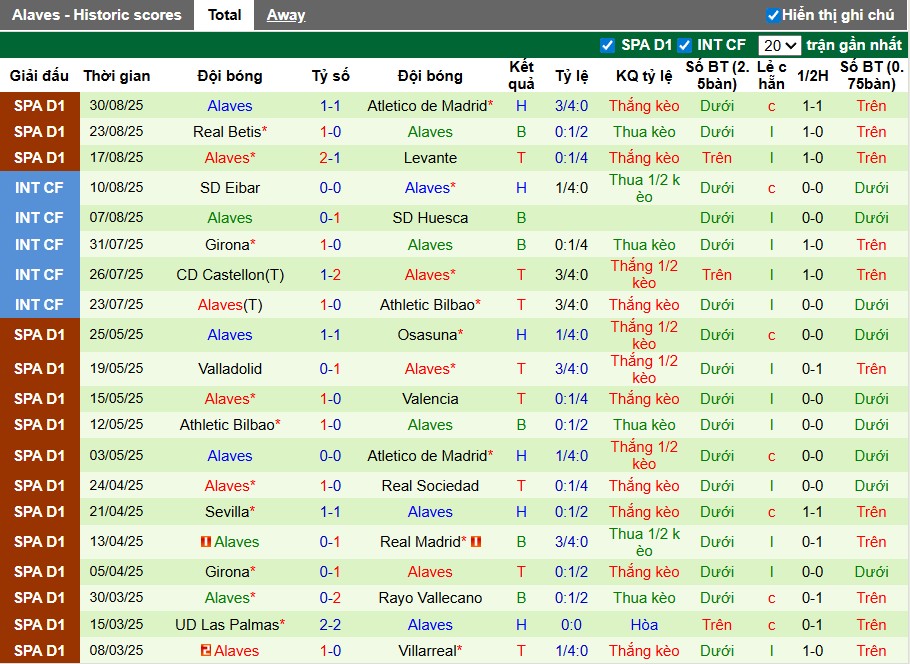Image resolution: width=910 pixels, height=664 pixels.
Task: Open the 2-2 score of UD Las Palmas match
Action: coord(330,625)
